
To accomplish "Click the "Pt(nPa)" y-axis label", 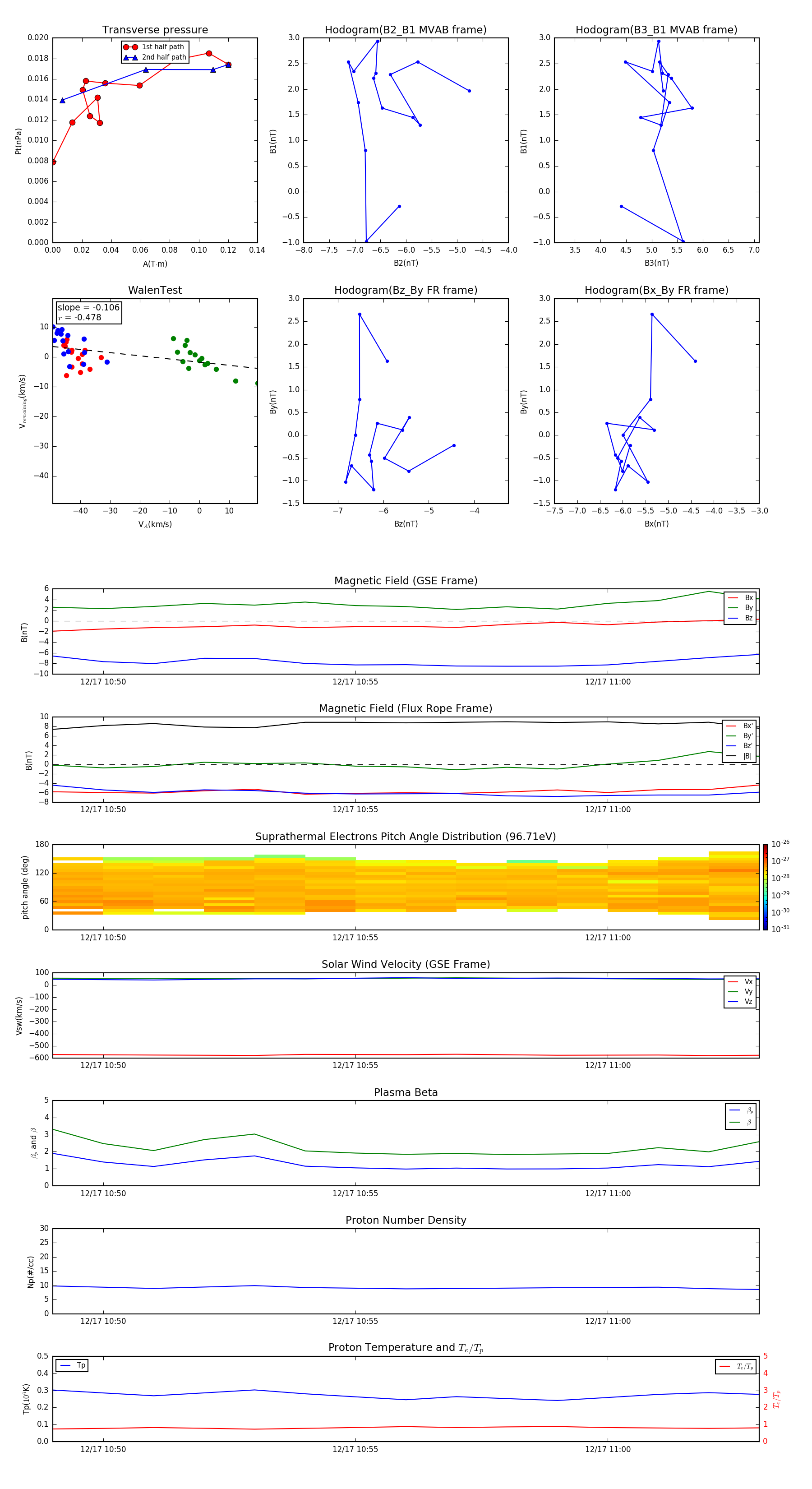I will coord(18,141).
